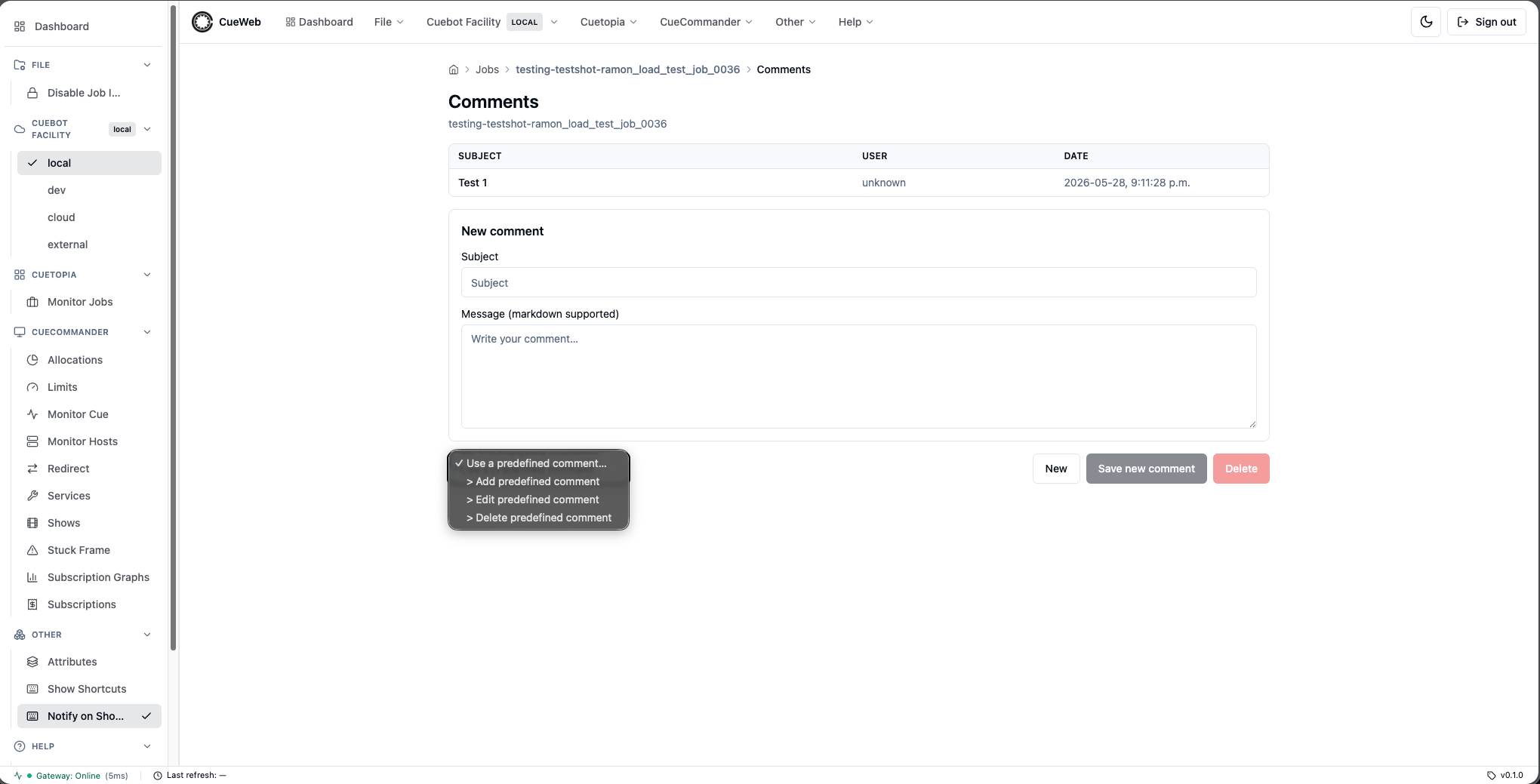Click the Gateway status activity icon
This screenshot has height=784, width=1540.
pos(18,775)
